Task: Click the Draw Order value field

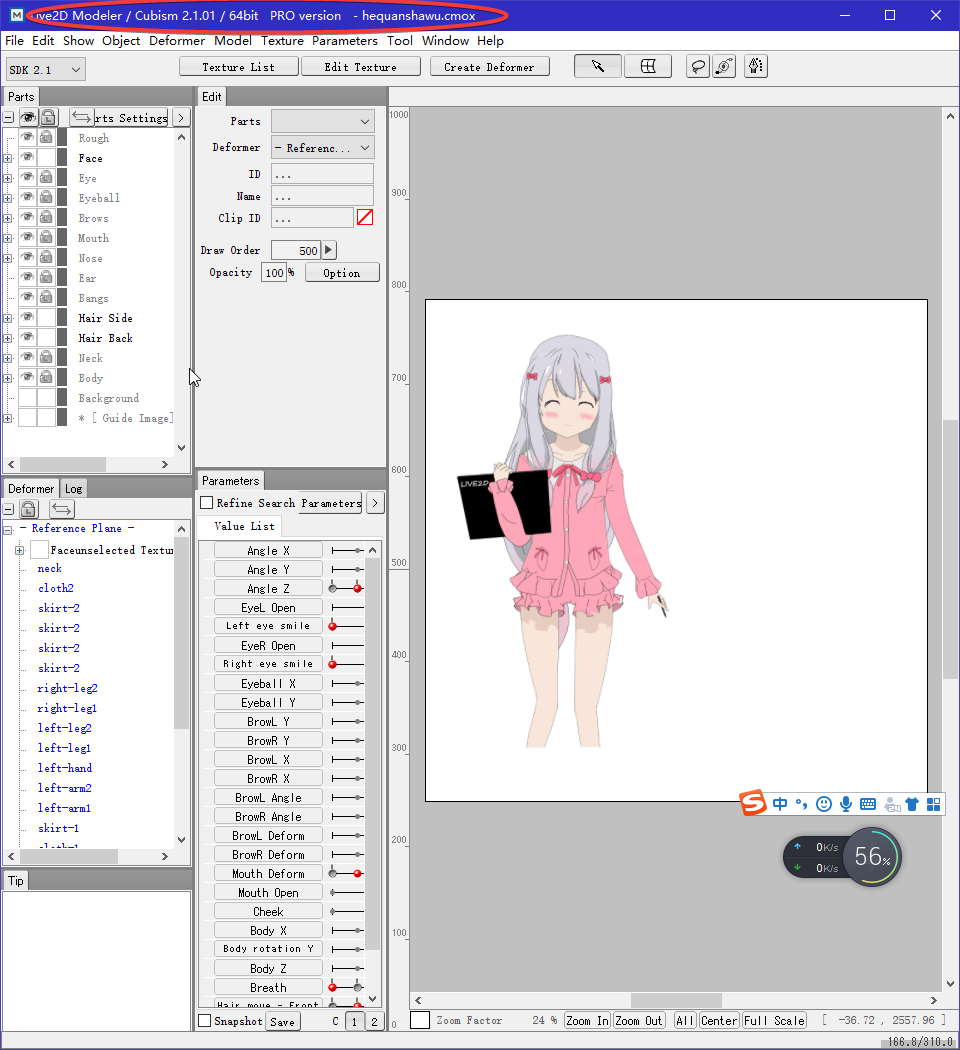Action: (x=296, y=250)
